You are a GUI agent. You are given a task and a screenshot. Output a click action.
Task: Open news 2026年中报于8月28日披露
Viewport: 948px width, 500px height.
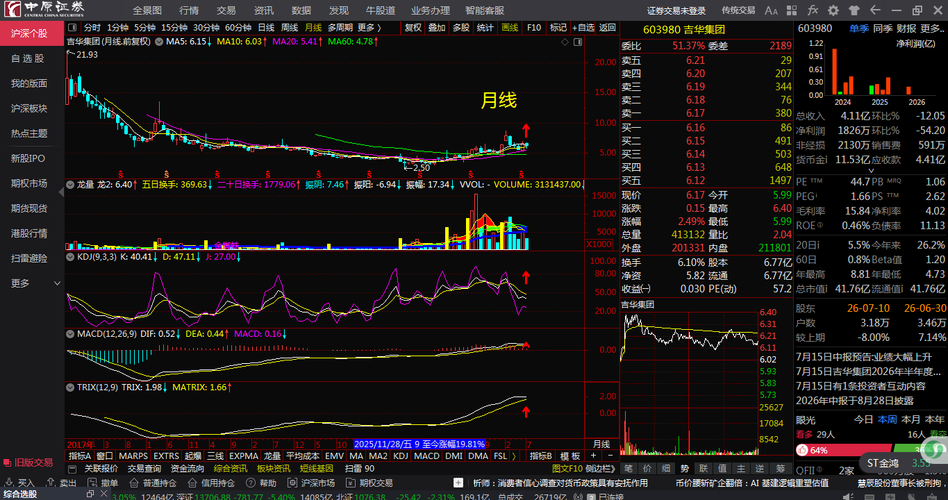pyautogui.click(x=855, y=400)
